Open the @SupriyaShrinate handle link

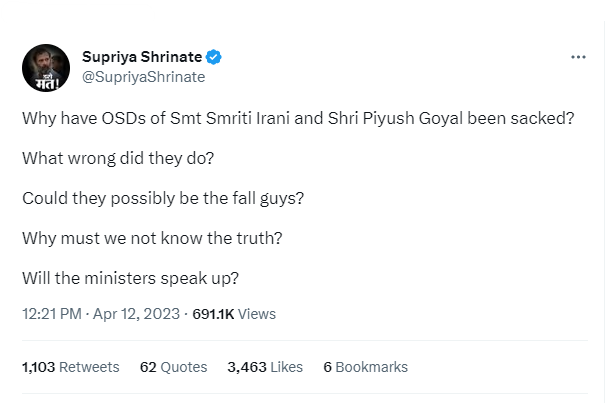coord(143,76)
